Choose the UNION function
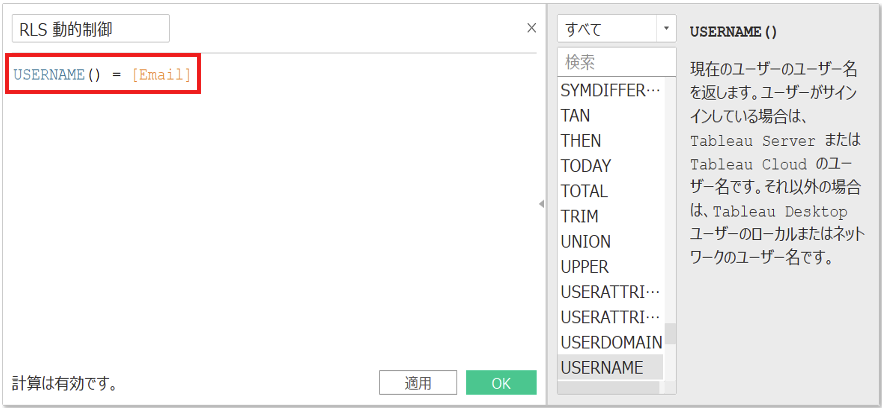 pyautogui.click(x=586, y=241)
